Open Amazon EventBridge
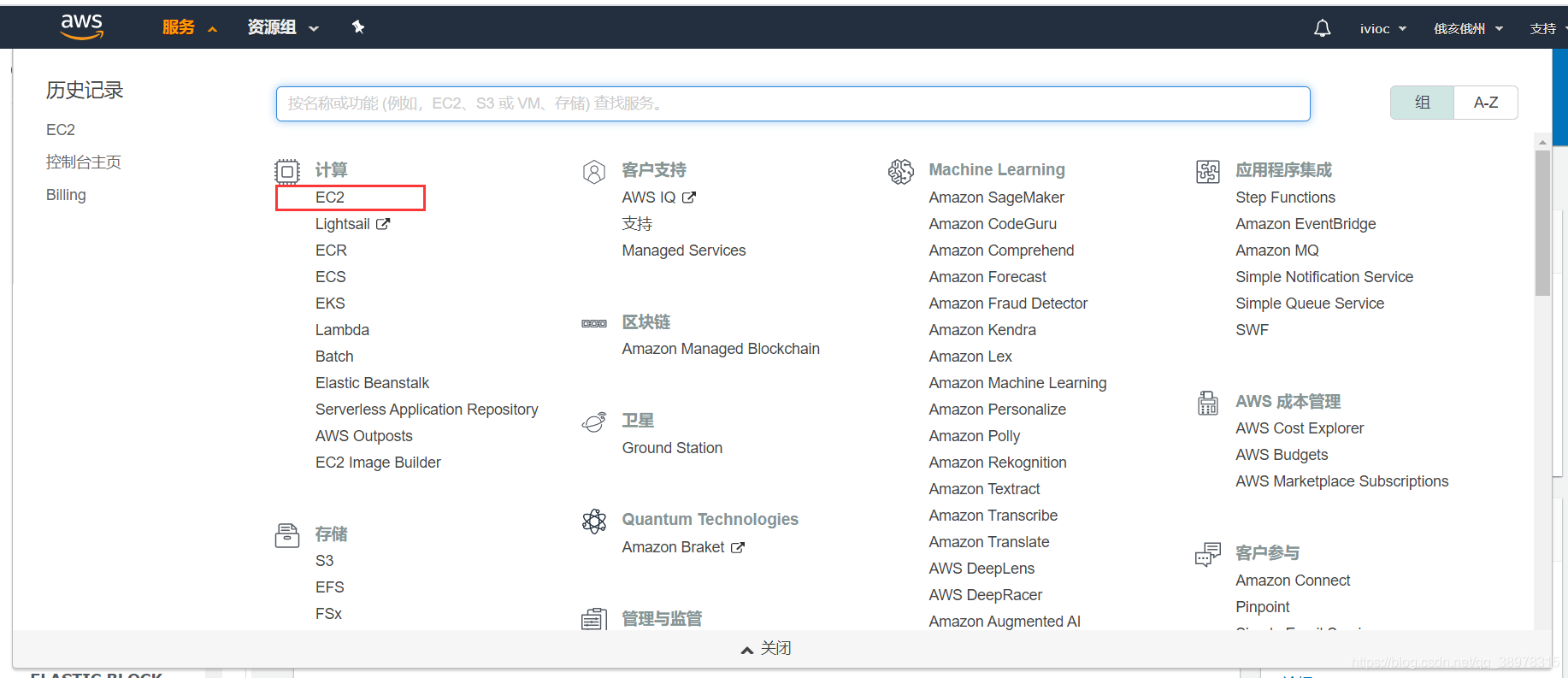The height and width of the screenshot is (678, 1568). click(x=1306, y=224)
